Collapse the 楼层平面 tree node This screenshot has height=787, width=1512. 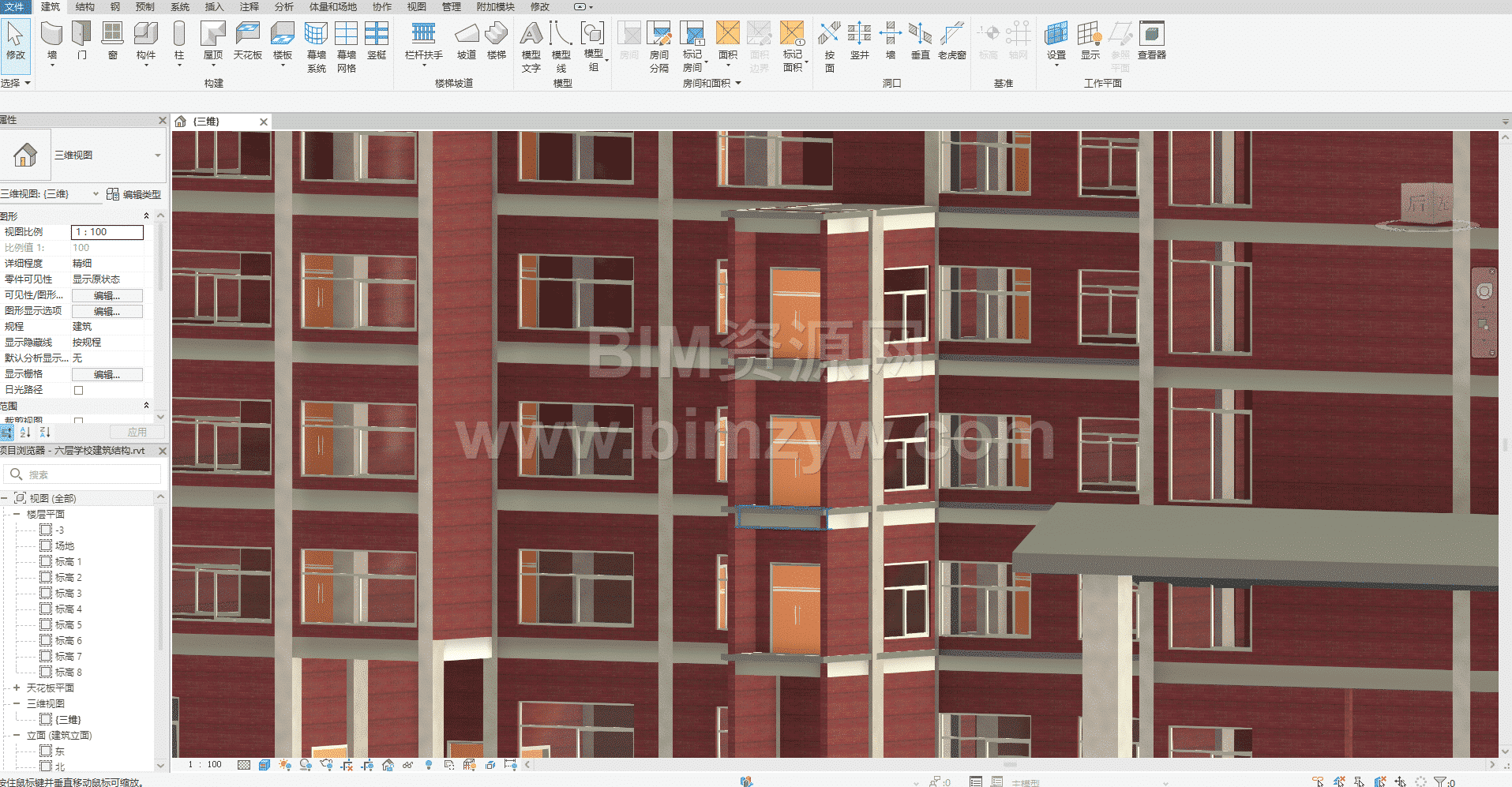point(17,515)
